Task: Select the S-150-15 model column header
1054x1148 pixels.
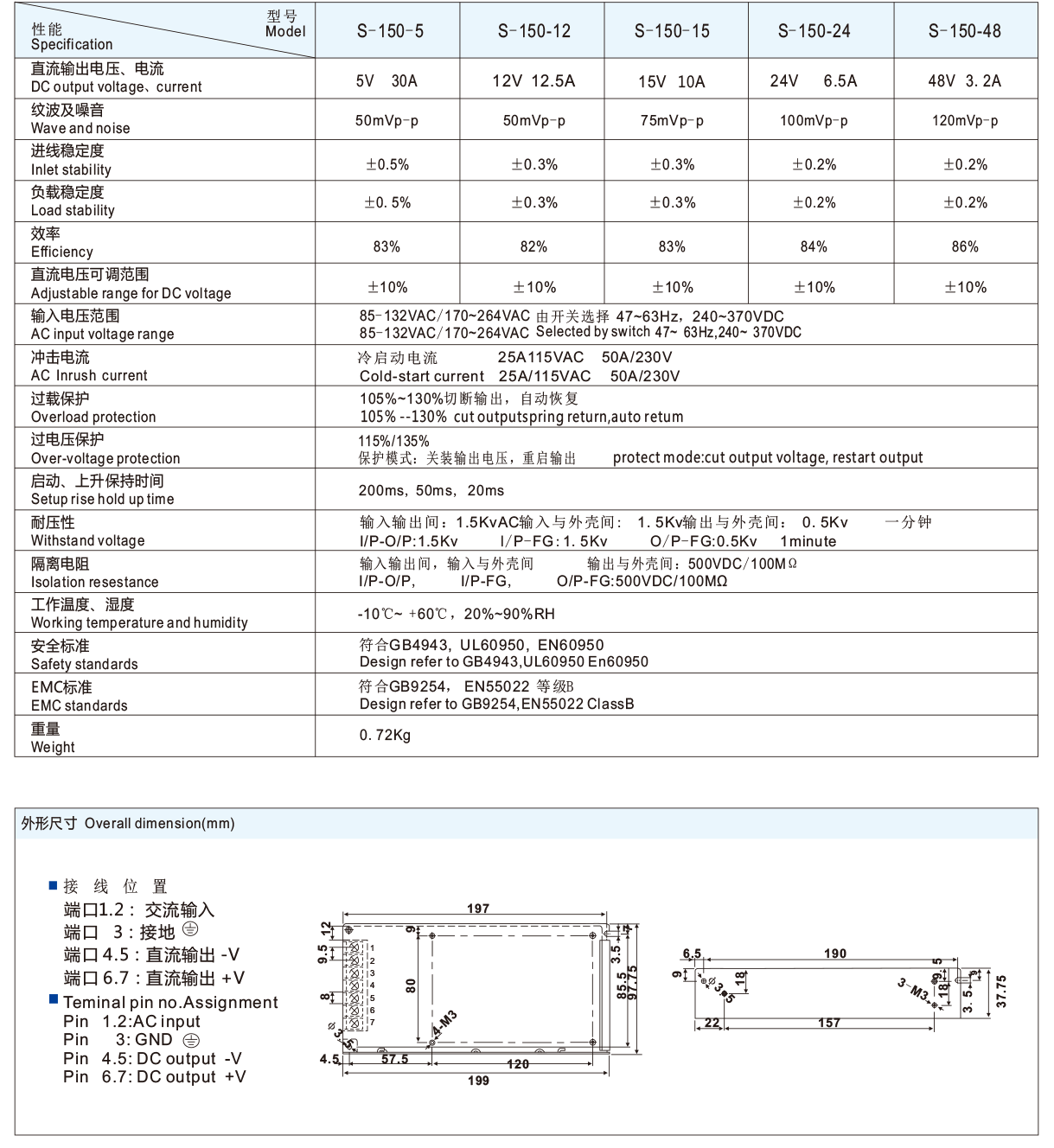Action: [x=672, y=31]
